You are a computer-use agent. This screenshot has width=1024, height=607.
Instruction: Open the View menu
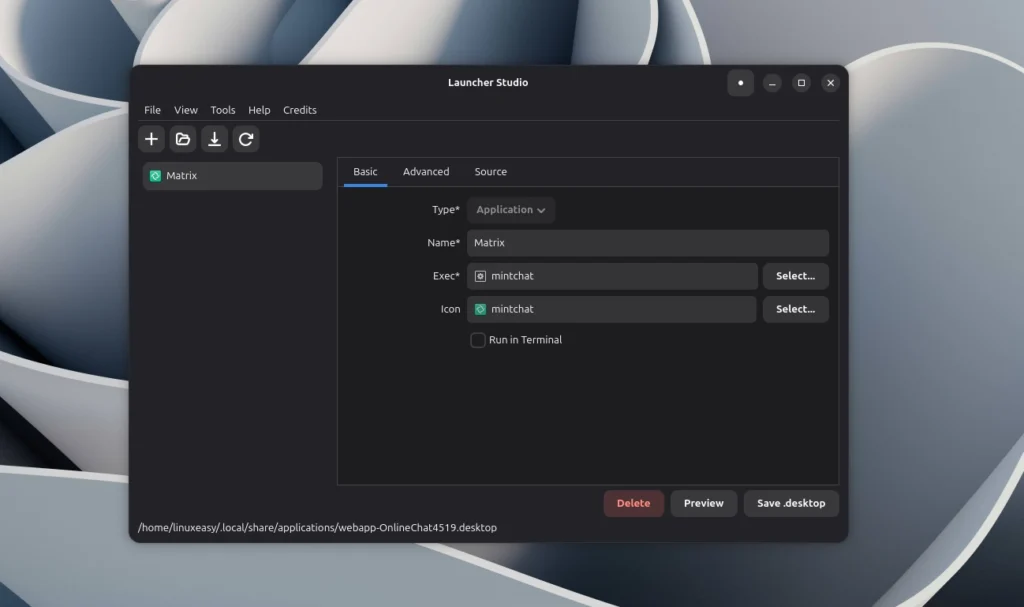(186, 110)
